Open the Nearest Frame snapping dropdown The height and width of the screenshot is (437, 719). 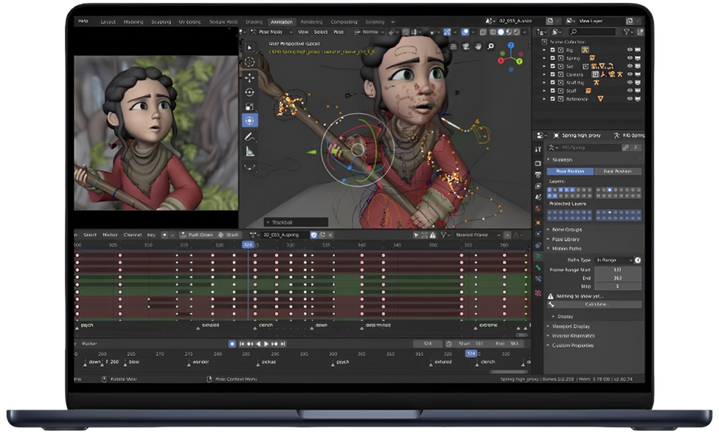[476, 235]
